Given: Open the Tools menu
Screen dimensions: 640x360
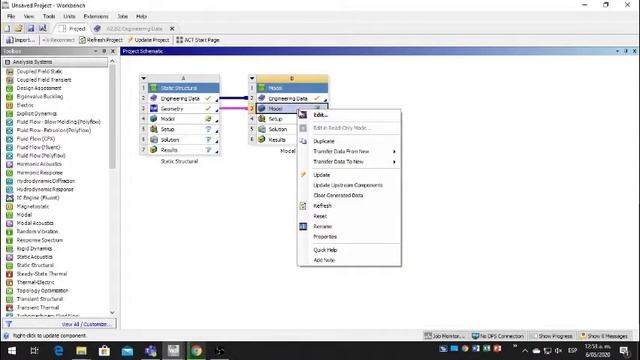Looking at the screenshot, I should point(49,16).
